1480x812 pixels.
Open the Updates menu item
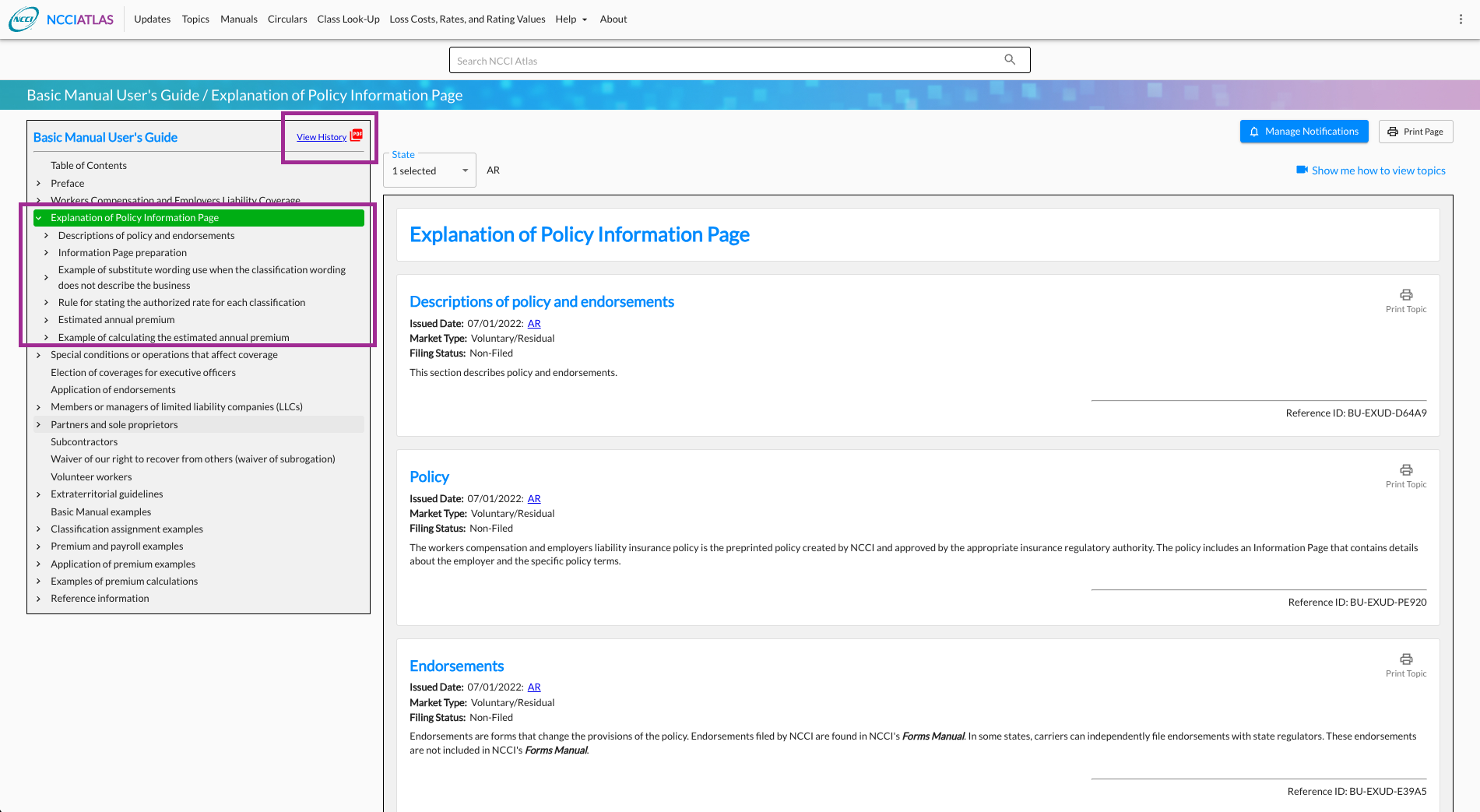[152, 19]
